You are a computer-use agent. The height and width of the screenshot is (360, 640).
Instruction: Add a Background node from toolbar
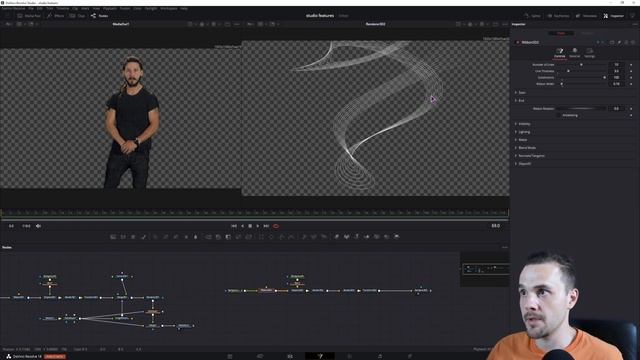pyautogui.click(x=113, y=237)
